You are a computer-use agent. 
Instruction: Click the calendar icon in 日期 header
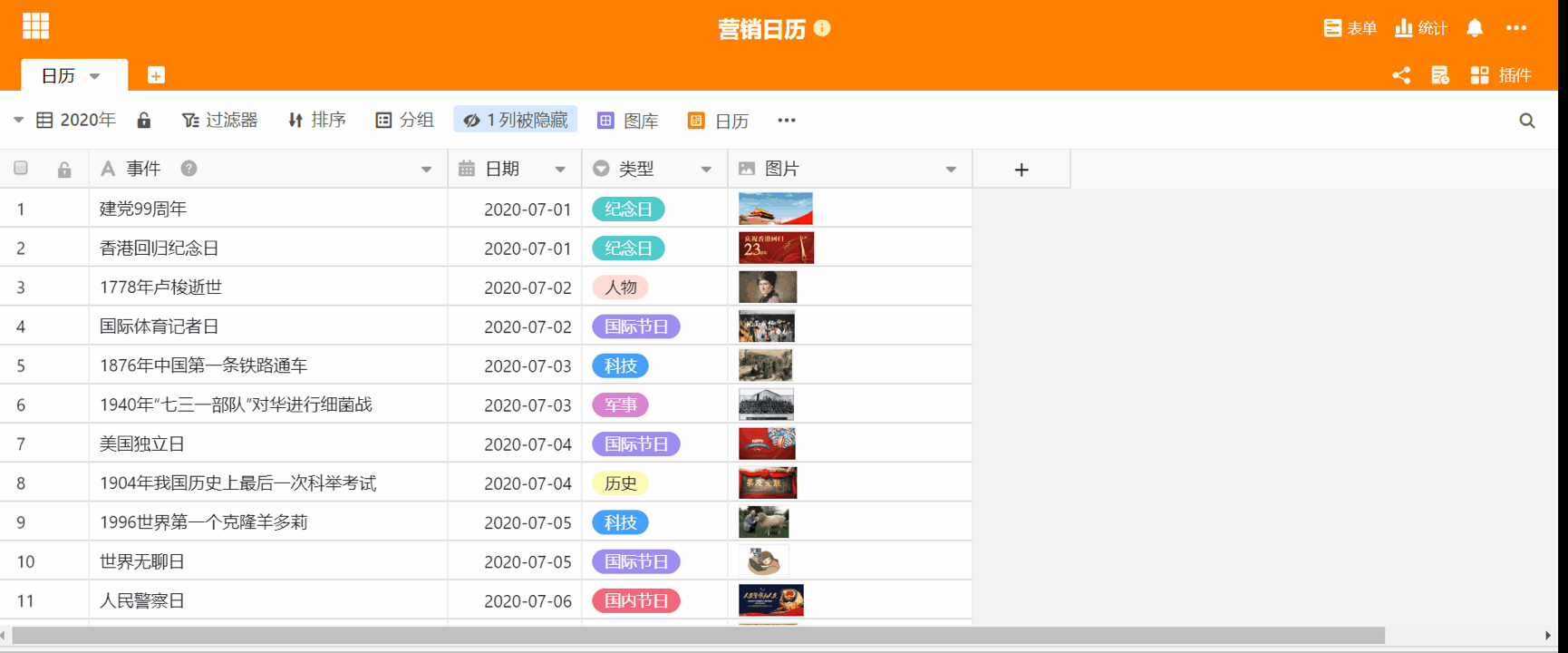467,168
